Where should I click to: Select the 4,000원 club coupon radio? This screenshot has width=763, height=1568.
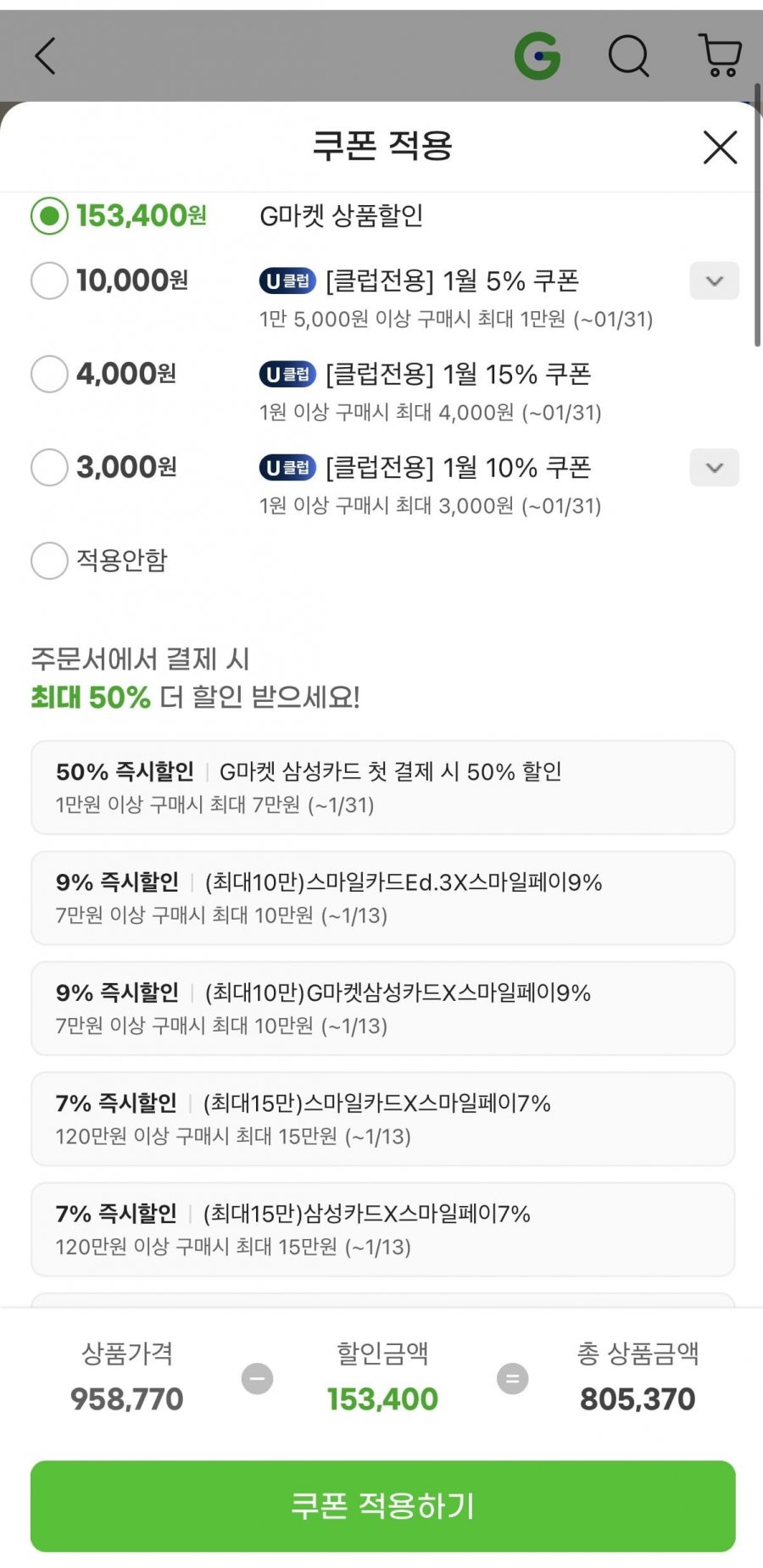click(49, 374)
